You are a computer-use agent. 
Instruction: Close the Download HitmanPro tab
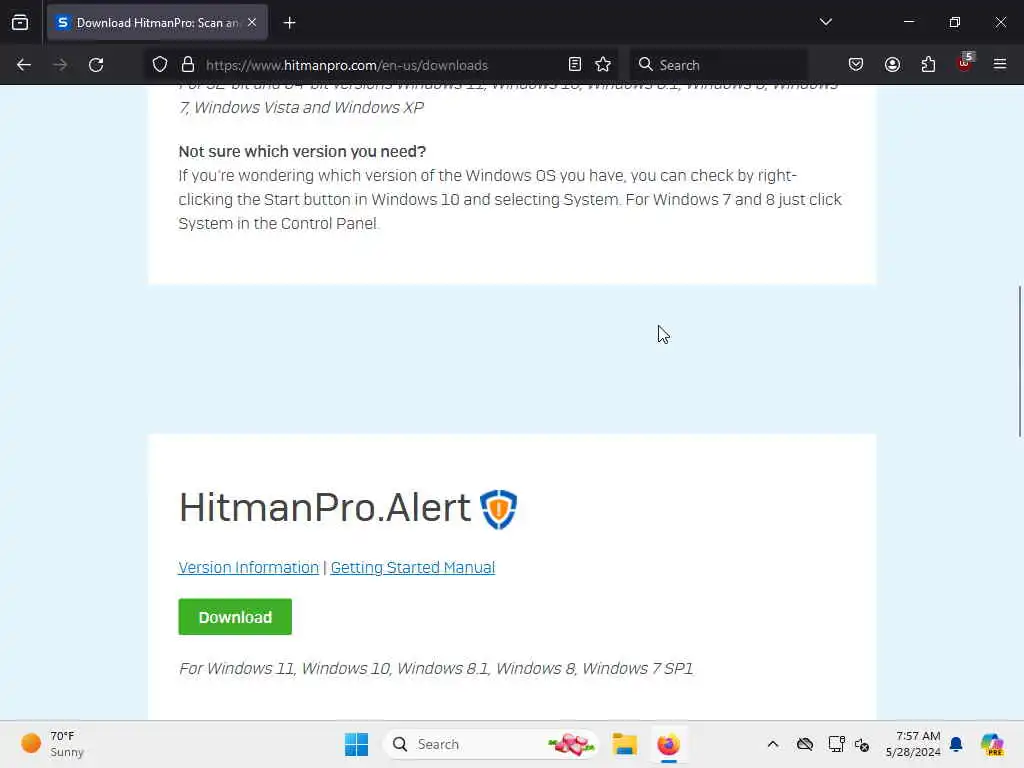[252, 23]
